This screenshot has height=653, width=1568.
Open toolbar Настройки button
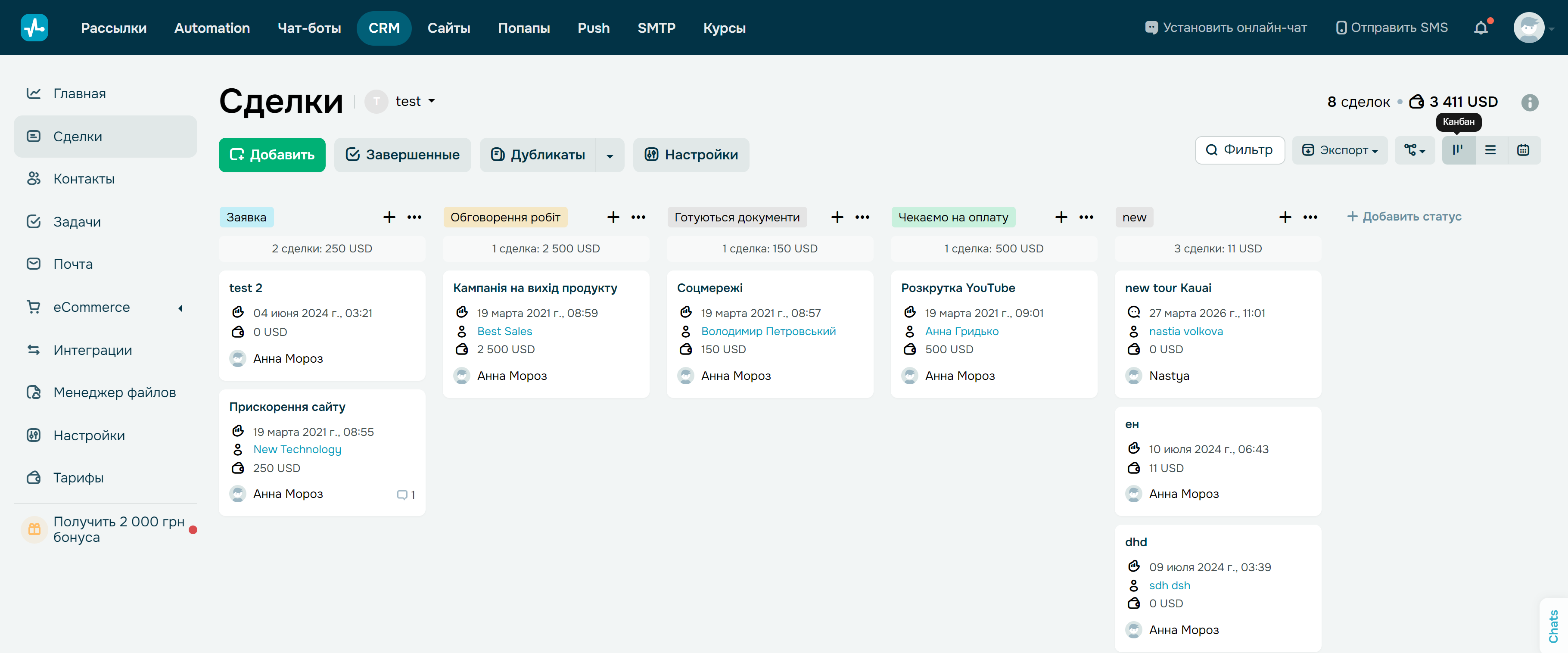click(691, 155)
